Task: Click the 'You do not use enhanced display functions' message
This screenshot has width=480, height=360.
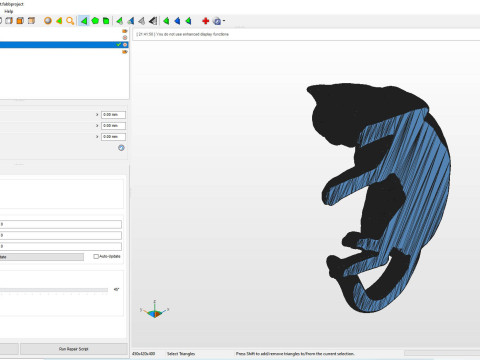Action: (192, 34)
